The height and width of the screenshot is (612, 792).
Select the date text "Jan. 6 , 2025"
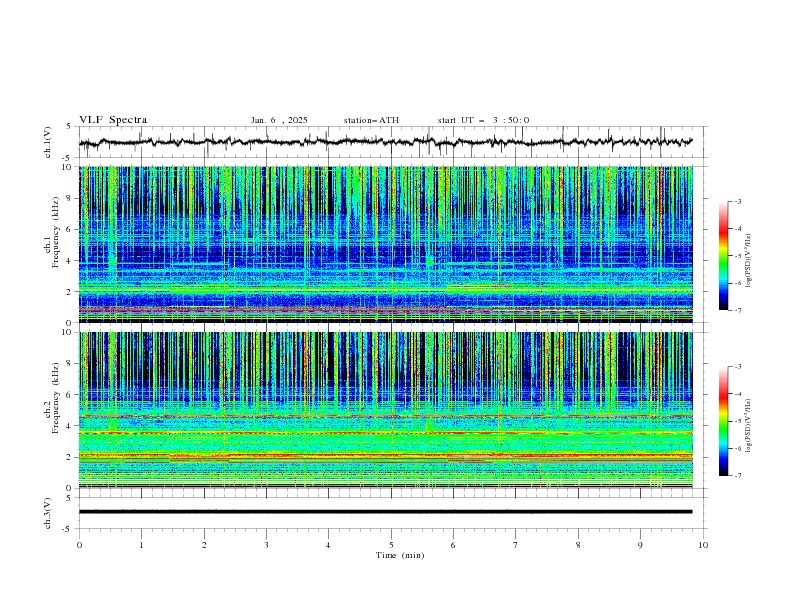(279, 120)
